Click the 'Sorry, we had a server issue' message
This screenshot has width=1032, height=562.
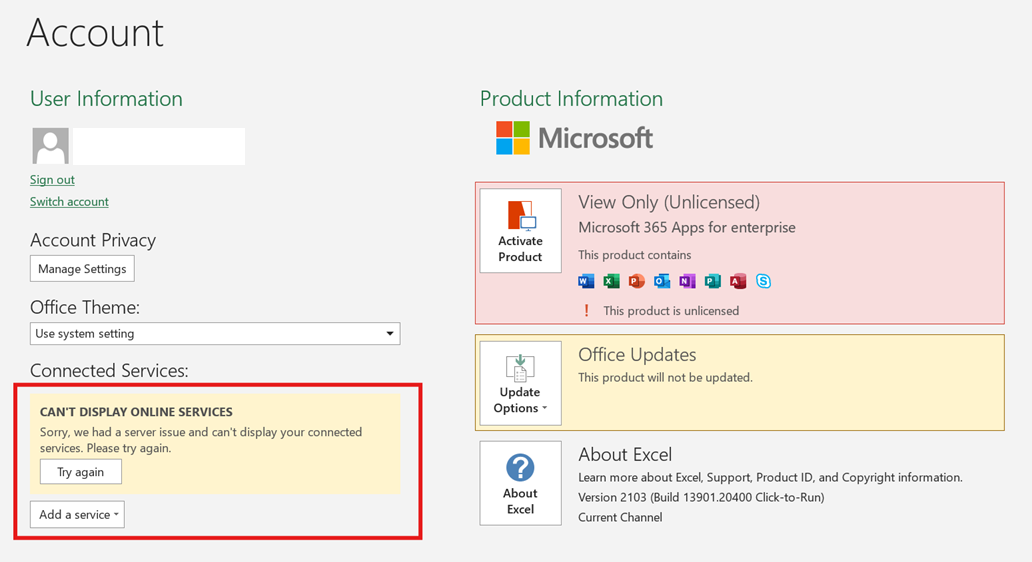coord(201,440)
